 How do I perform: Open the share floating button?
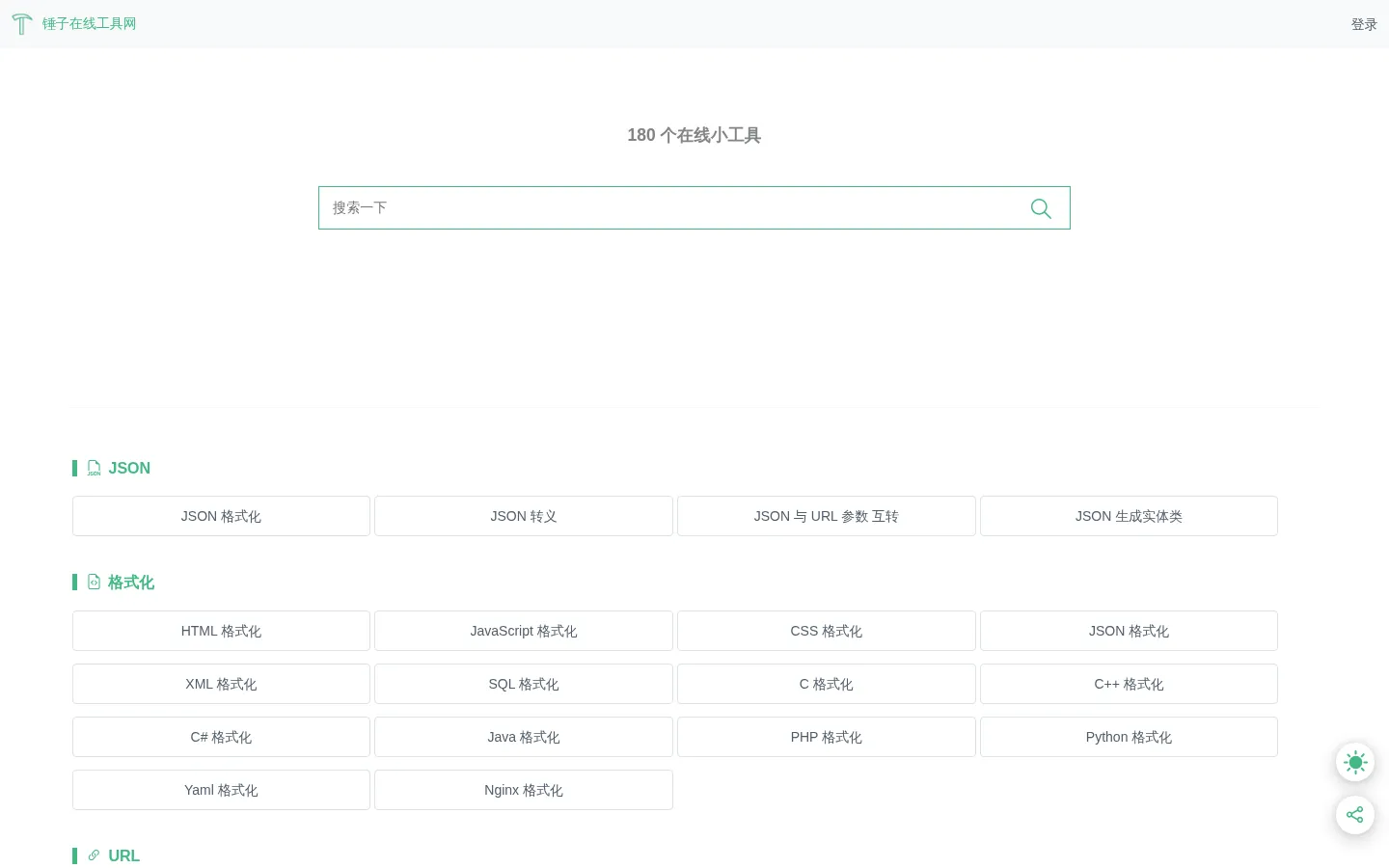pos(1355,815)
